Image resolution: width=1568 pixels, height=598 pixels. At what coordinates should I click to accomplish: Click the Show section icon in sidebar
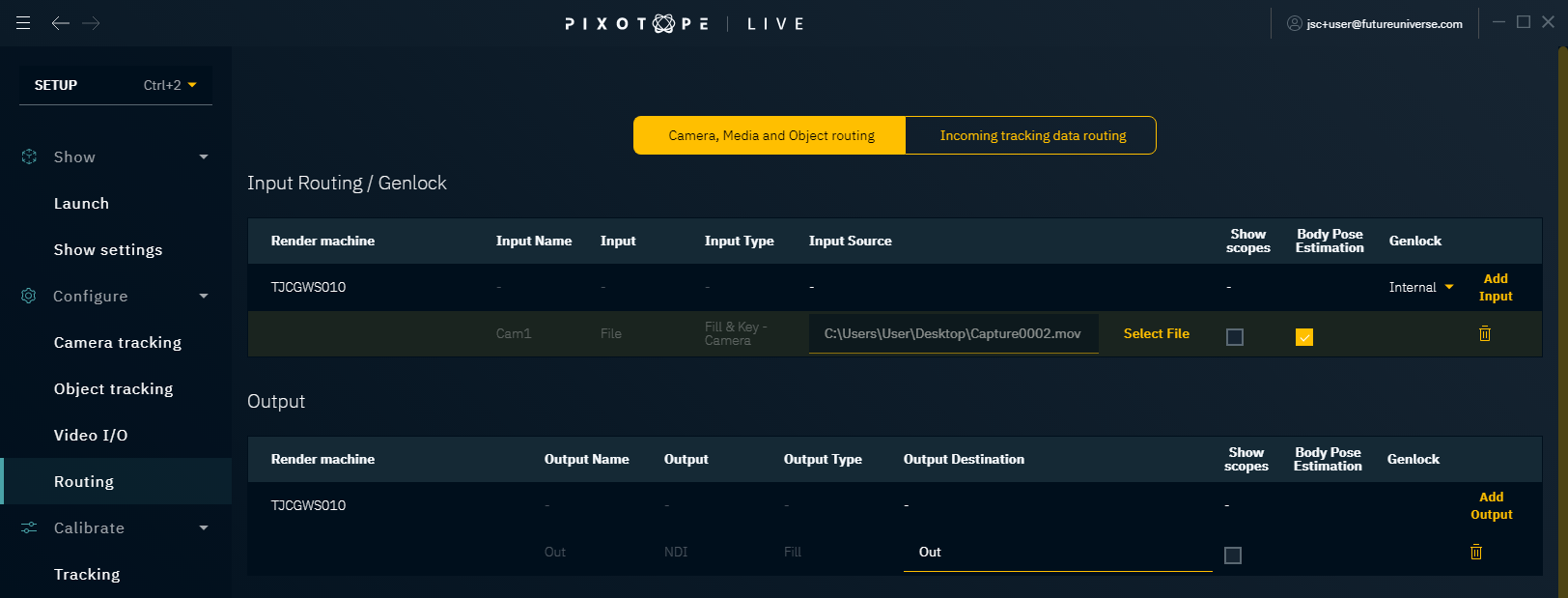point(29,157)
